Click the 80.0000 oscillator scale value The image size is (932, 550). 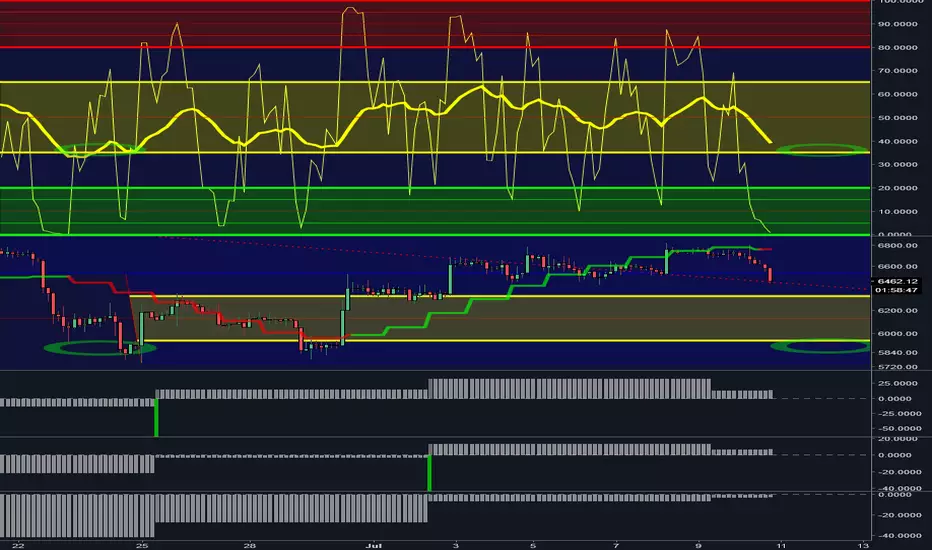pos(898,48)
